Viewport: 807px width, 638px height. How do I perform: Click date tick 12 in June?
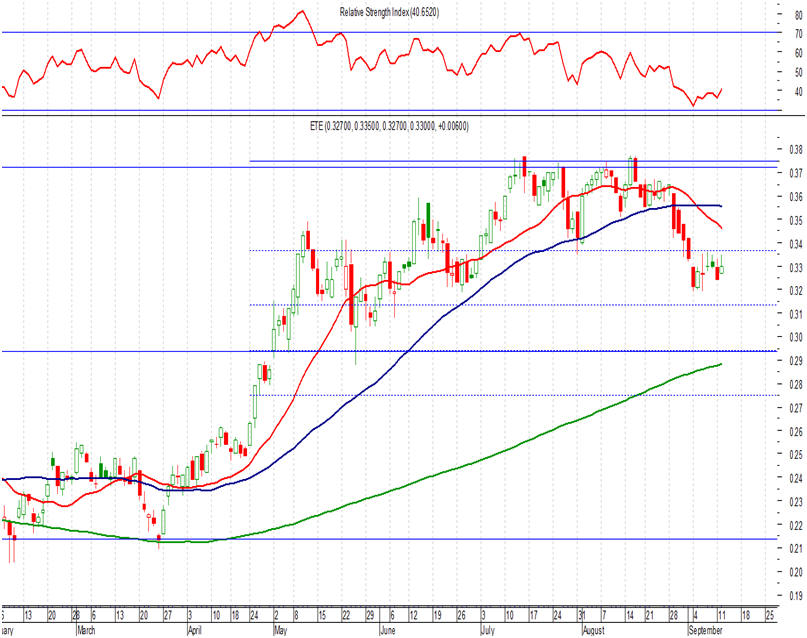tap(414, 615)
